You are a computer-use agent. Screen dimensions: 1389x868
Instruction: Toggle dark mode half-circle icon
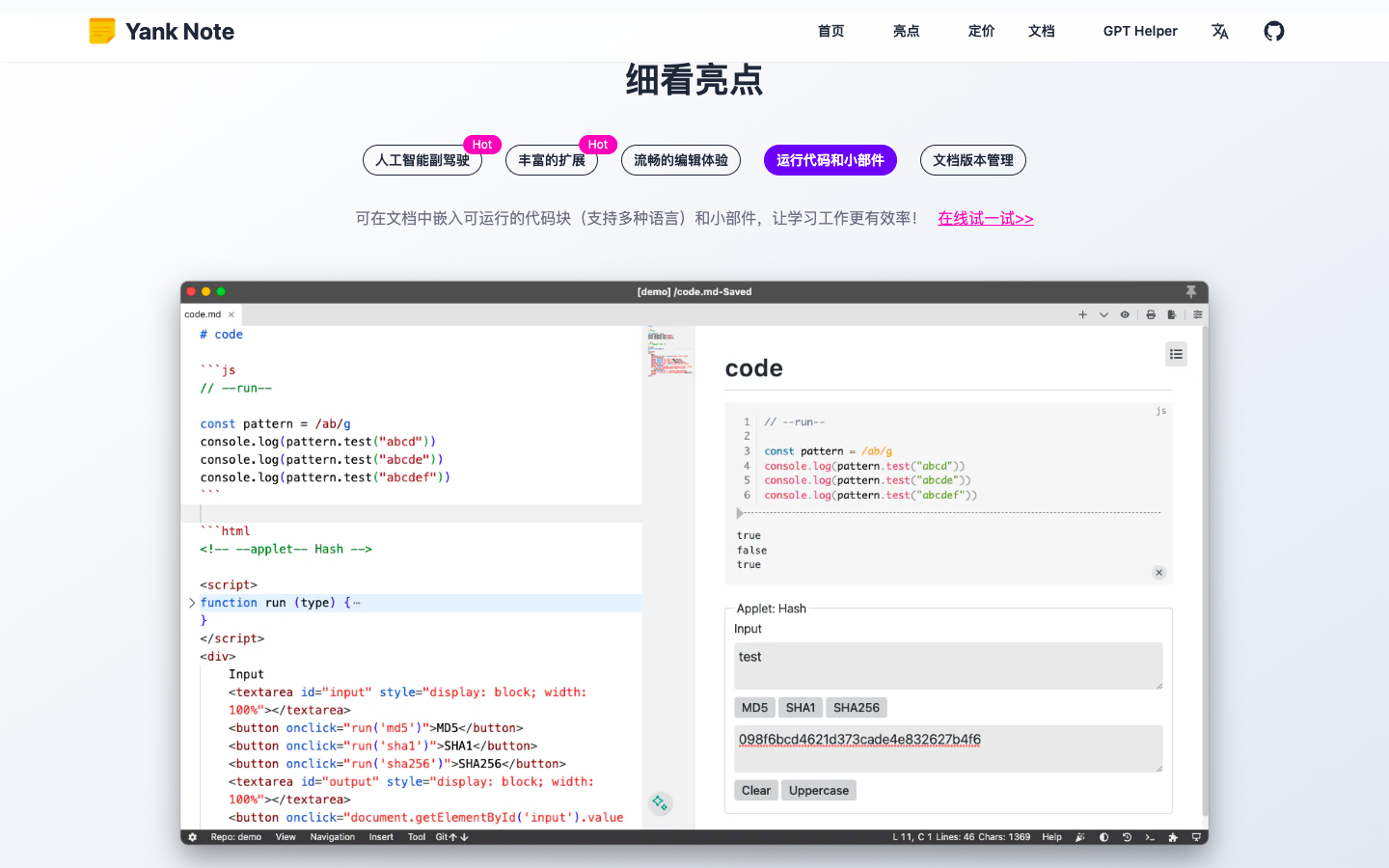(1103, 837)
